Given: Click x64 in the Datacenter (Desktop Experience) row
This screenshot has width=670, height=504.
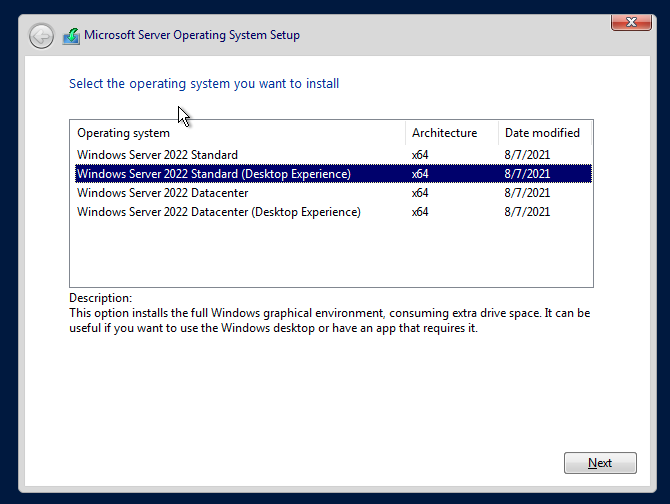Looking at the screenshot, I should click(x=420, y=212).
